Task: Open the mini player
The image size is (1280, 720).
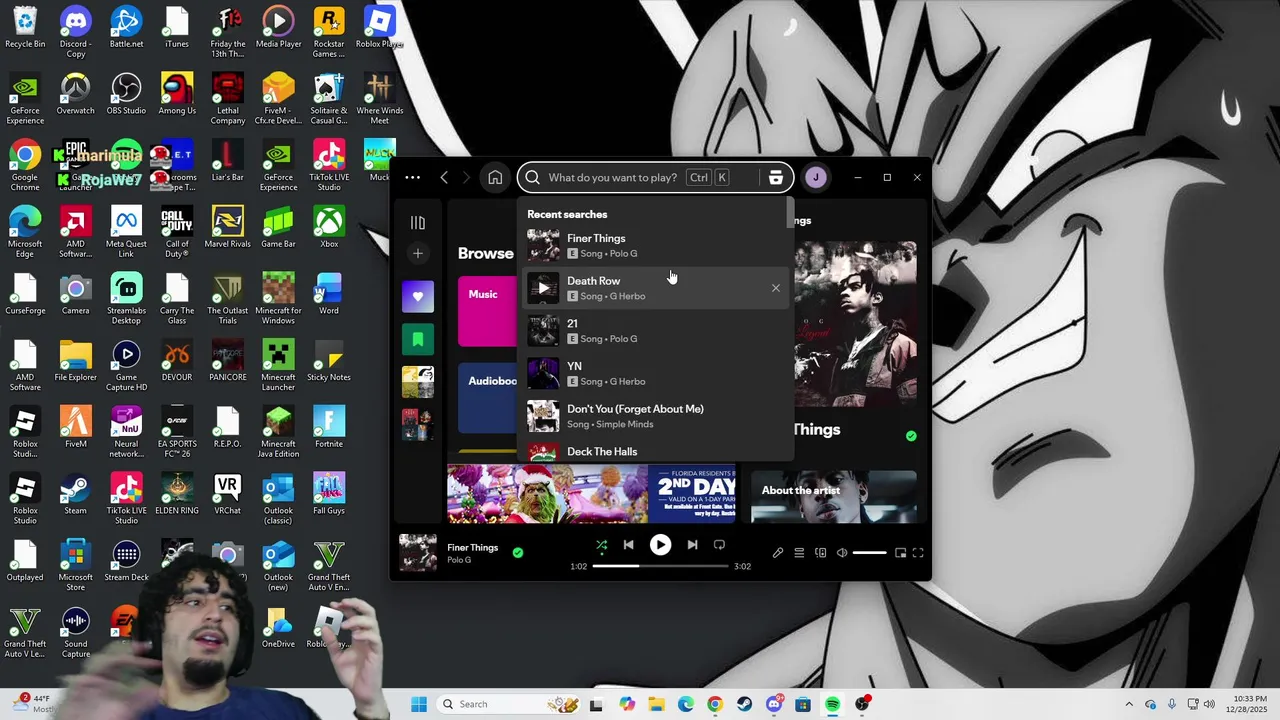Action: [x=900, y=553]
